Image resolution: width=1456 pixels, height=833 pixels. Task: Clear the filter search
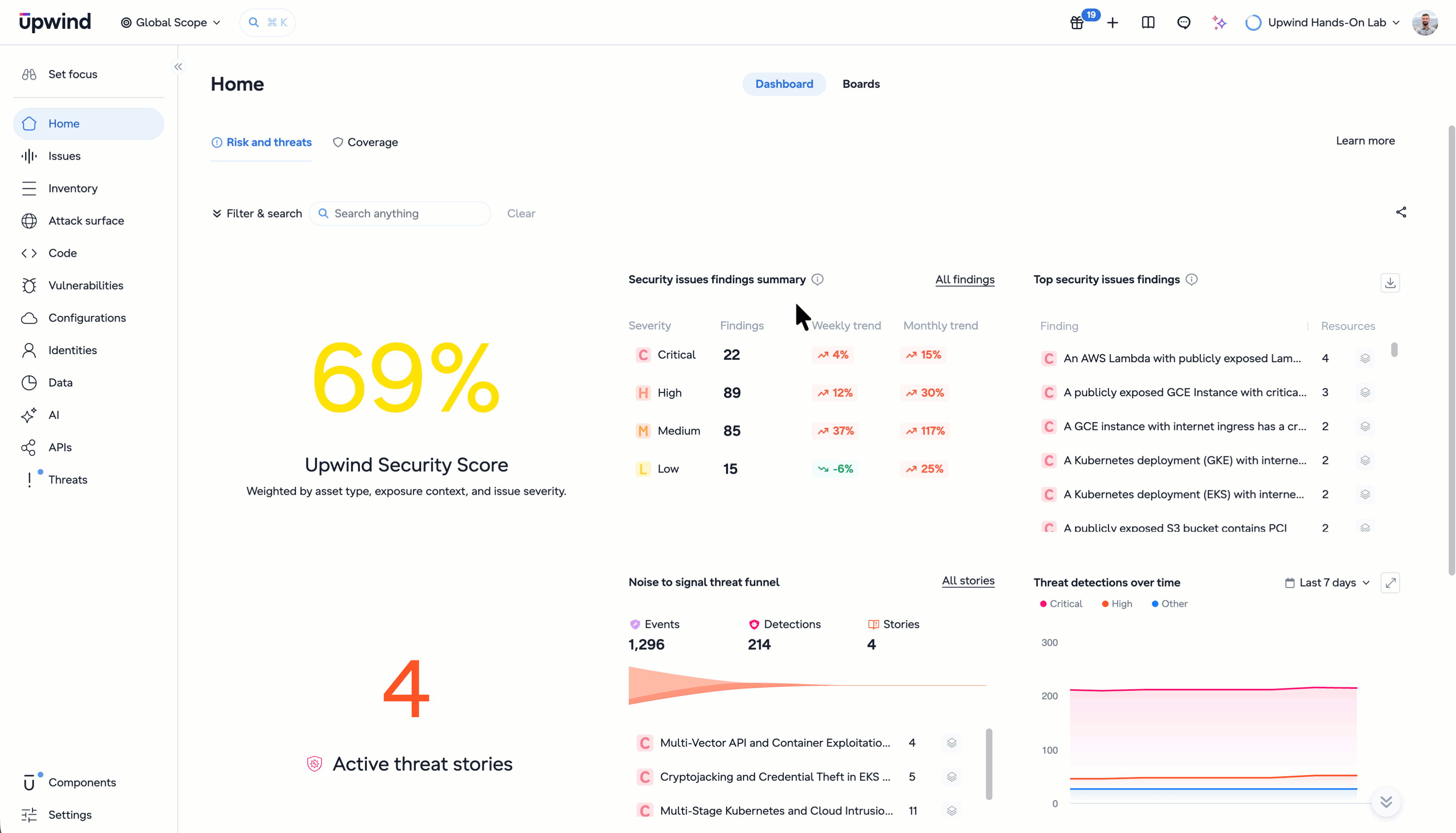[x=521, y=214]
